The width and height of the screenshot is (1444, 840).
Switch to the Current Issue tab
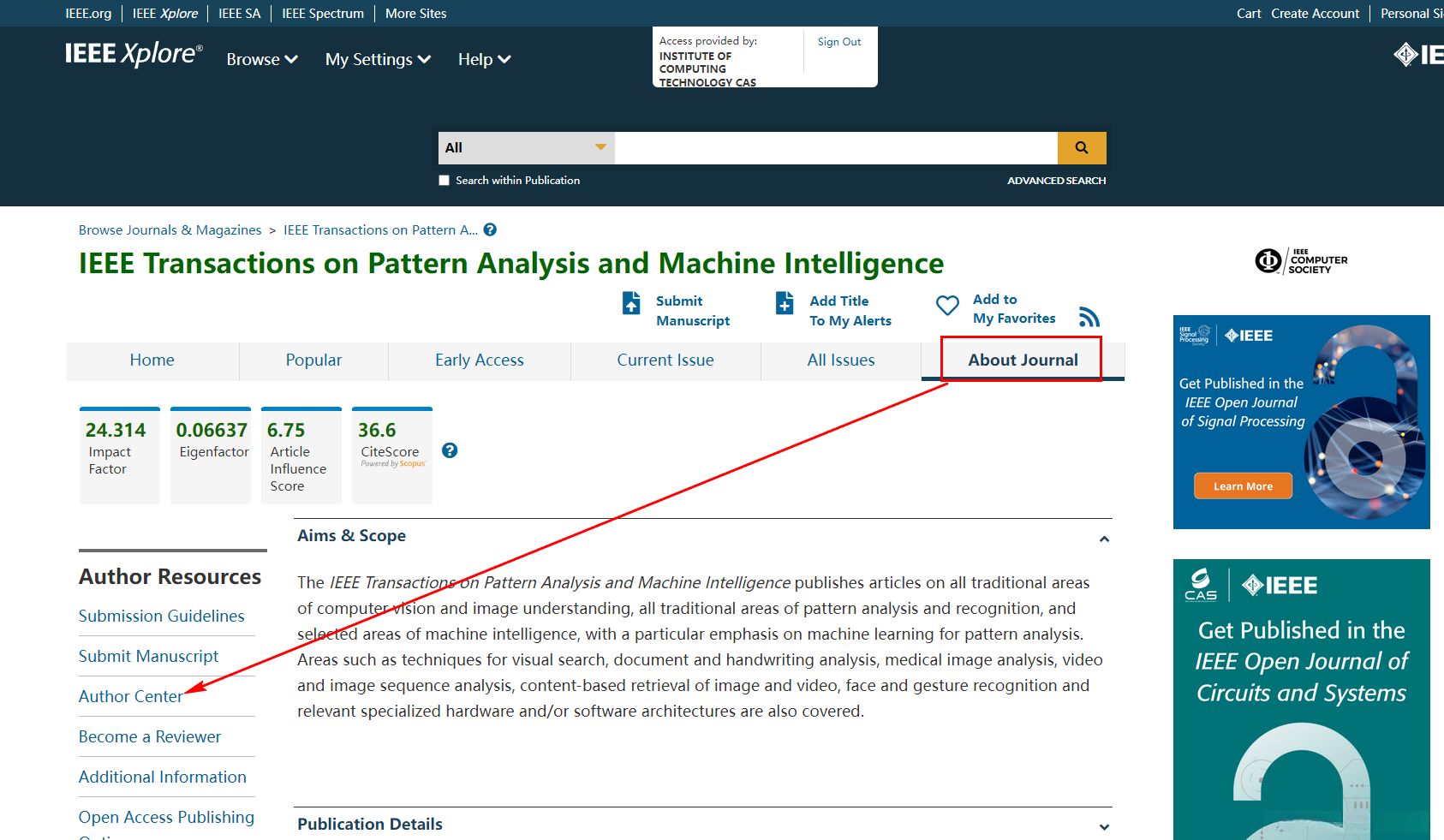coord(665,360)
